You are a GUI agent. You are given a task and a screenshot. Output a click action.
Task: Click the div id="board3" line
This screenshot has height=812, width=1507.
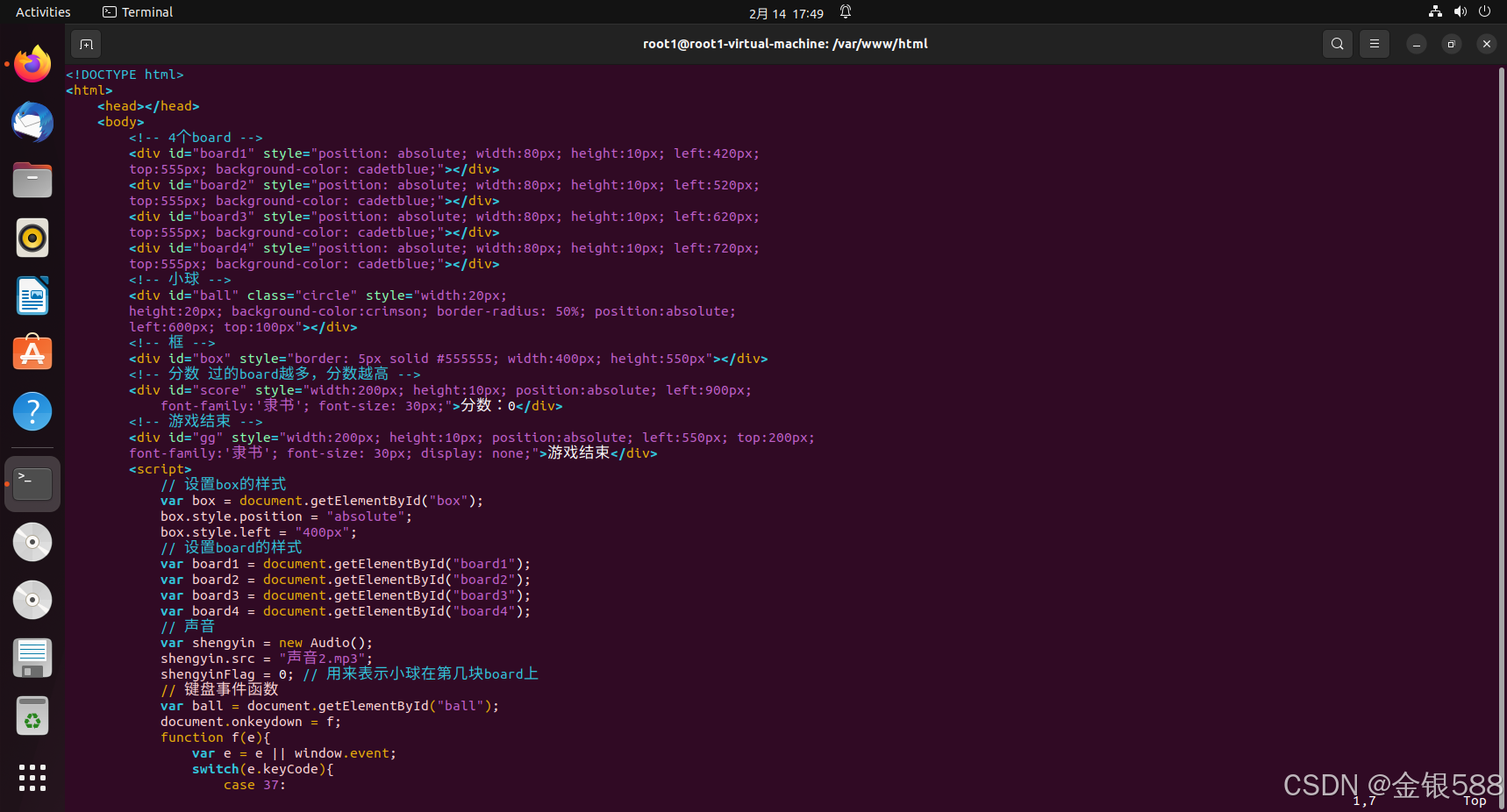(x=445, y=217)
